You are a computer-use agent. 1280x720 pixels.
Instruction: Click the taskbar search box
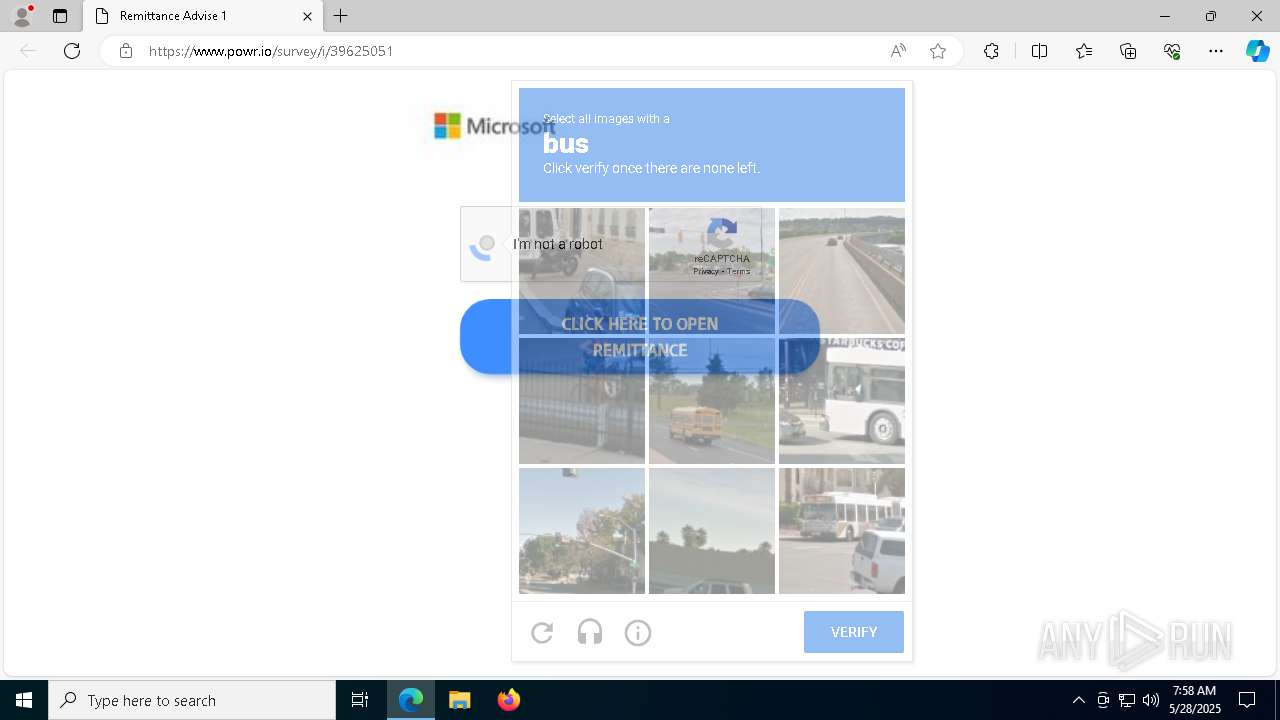tap(192, 700)
